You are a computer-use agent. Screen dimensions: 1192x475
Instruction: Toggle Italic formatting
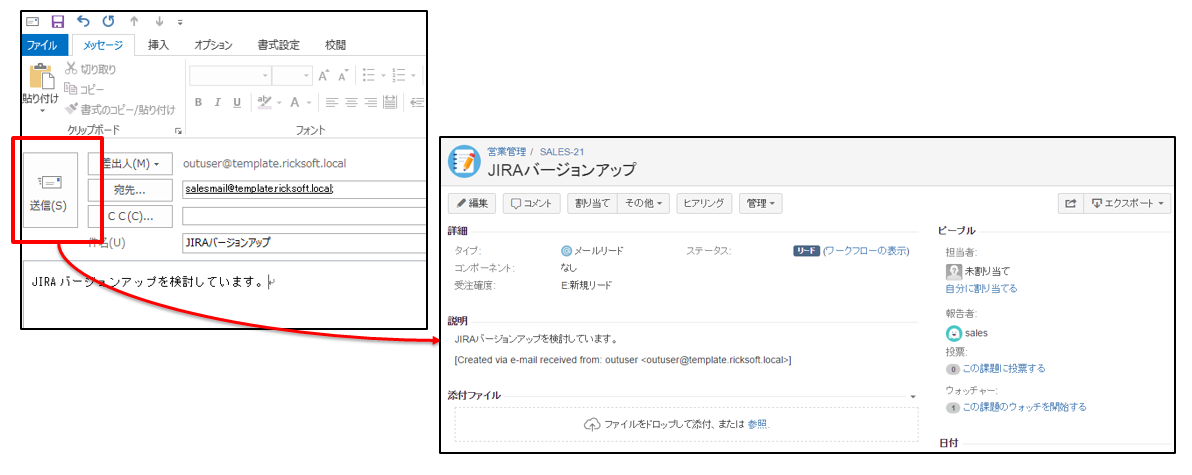[x=217, y=103]
